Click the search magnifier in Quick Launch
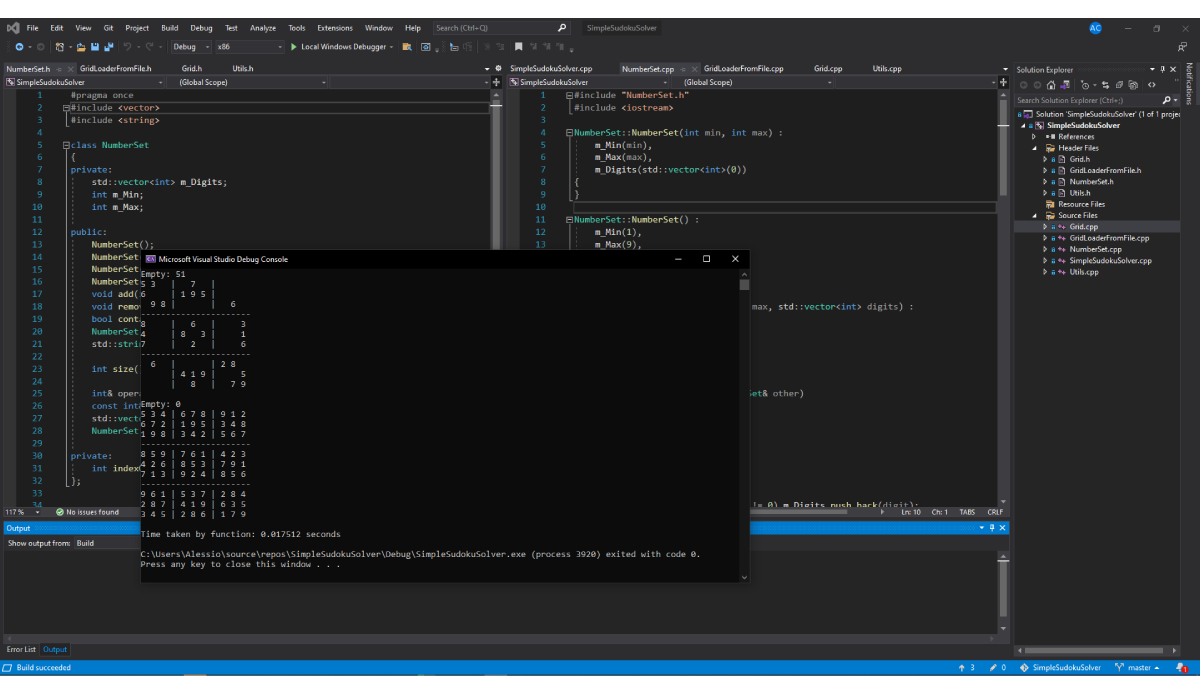Screen dimensions: 1200x695 (x=562, y=28)
